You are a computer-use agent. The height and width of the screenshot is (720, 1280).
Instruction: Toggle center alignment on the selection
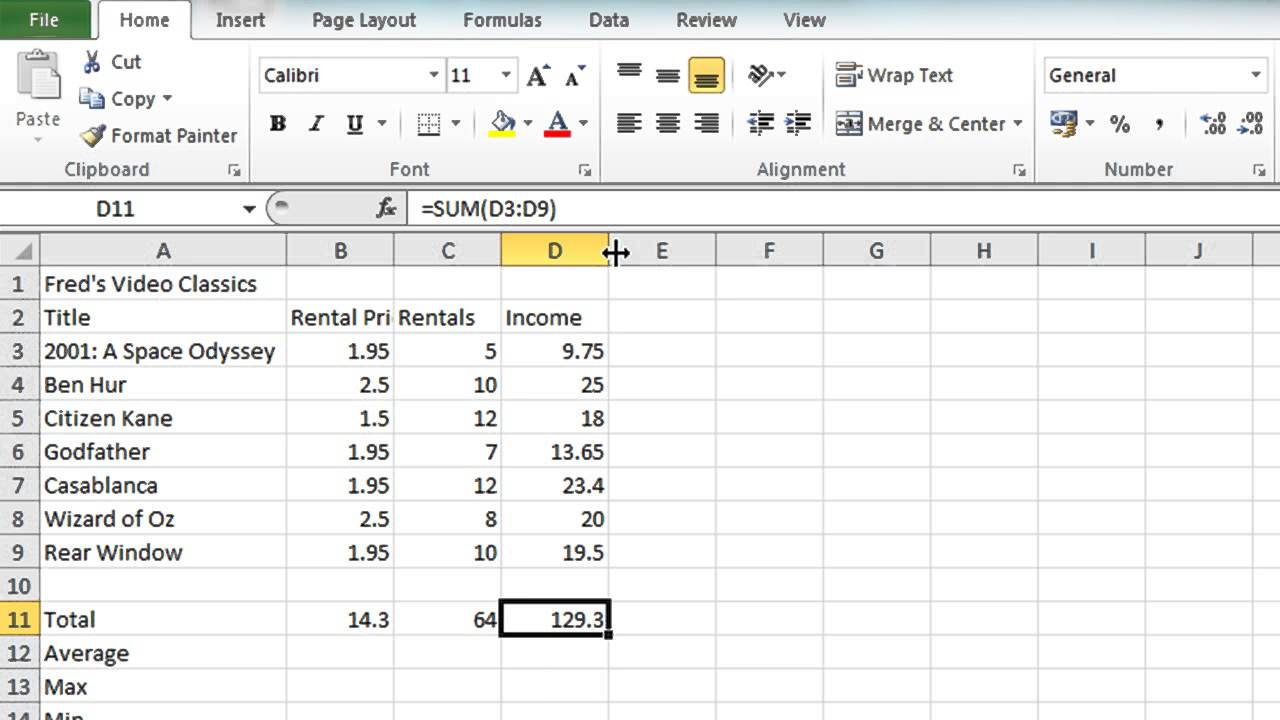(x=666, y=123)
